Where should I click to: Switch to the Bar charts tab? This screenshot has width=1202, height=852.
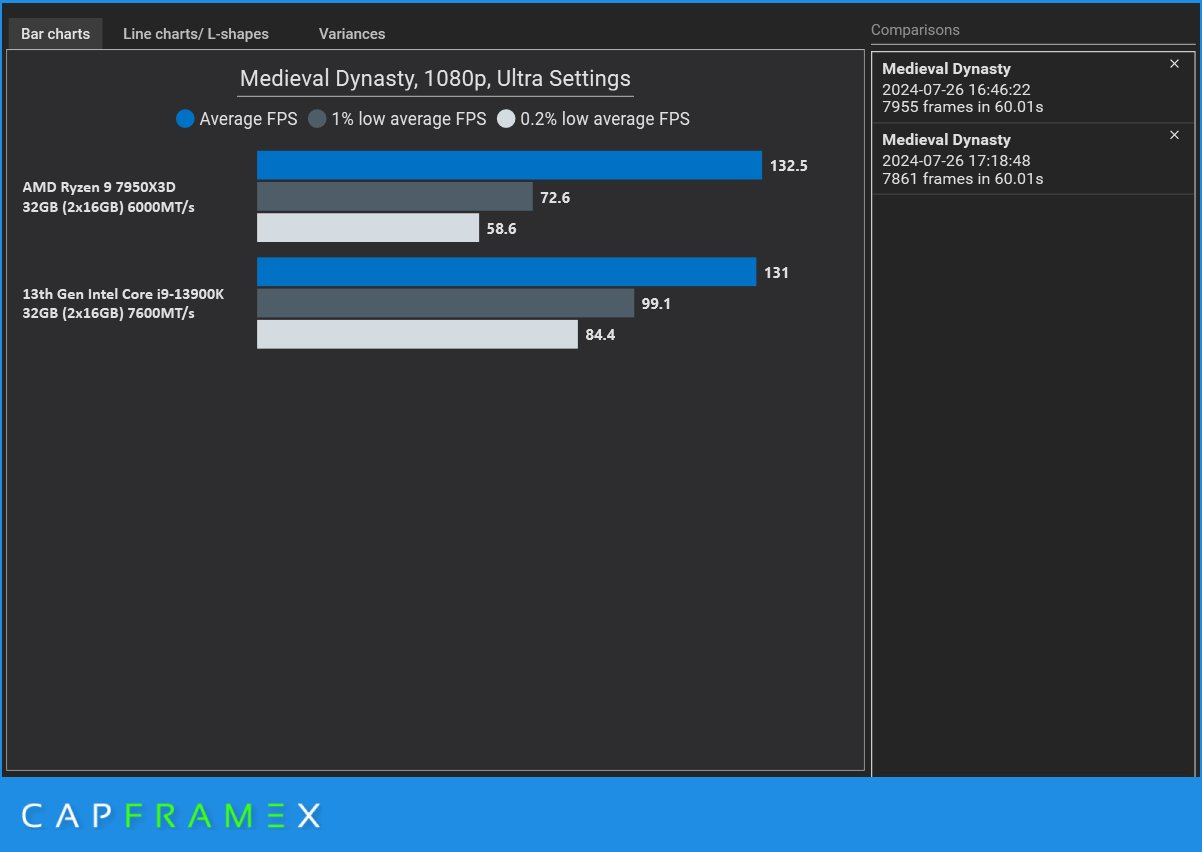pos(55,34)
